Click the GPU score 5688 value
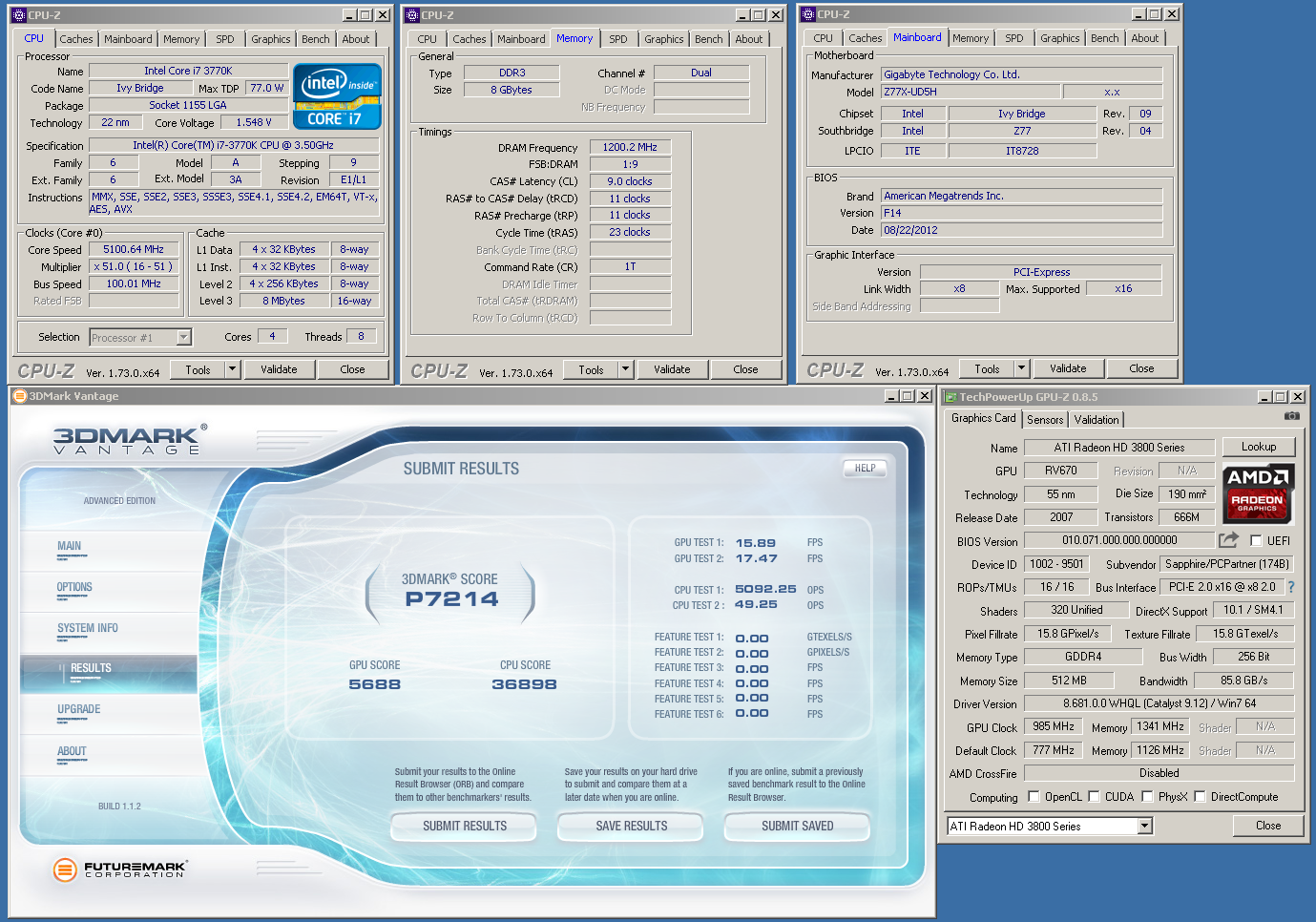 [x=374, y=684]
